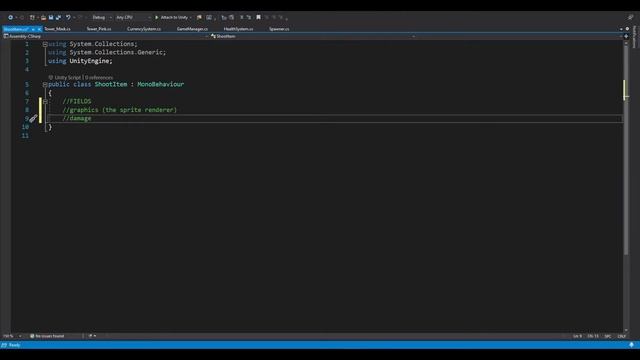Image resolution: width=640 pixels, height=360 pixels.
Task: Click the line number indicator in status bar
Action: tap(577, 336)
